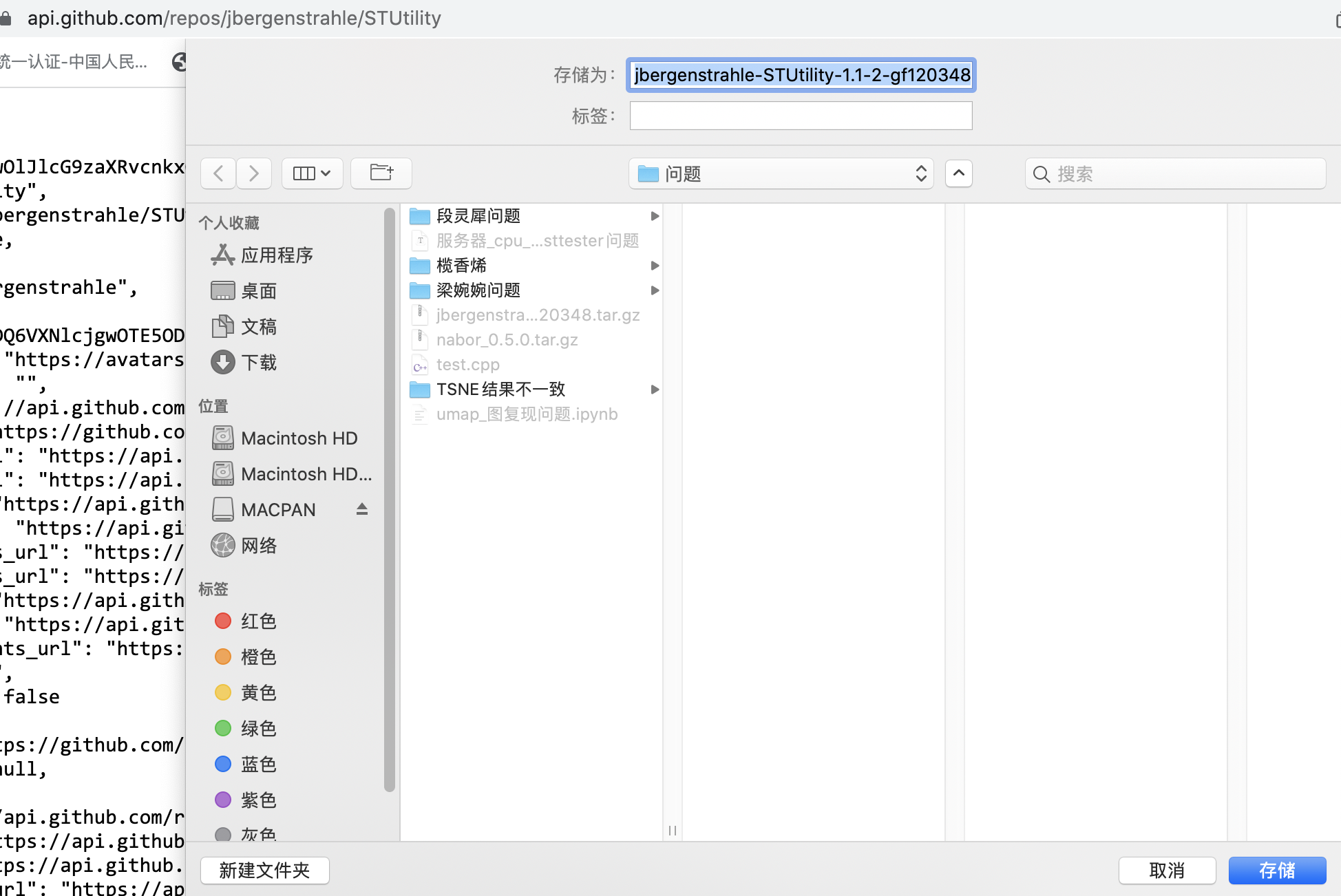Focus the 搜索 search field

1175,173
